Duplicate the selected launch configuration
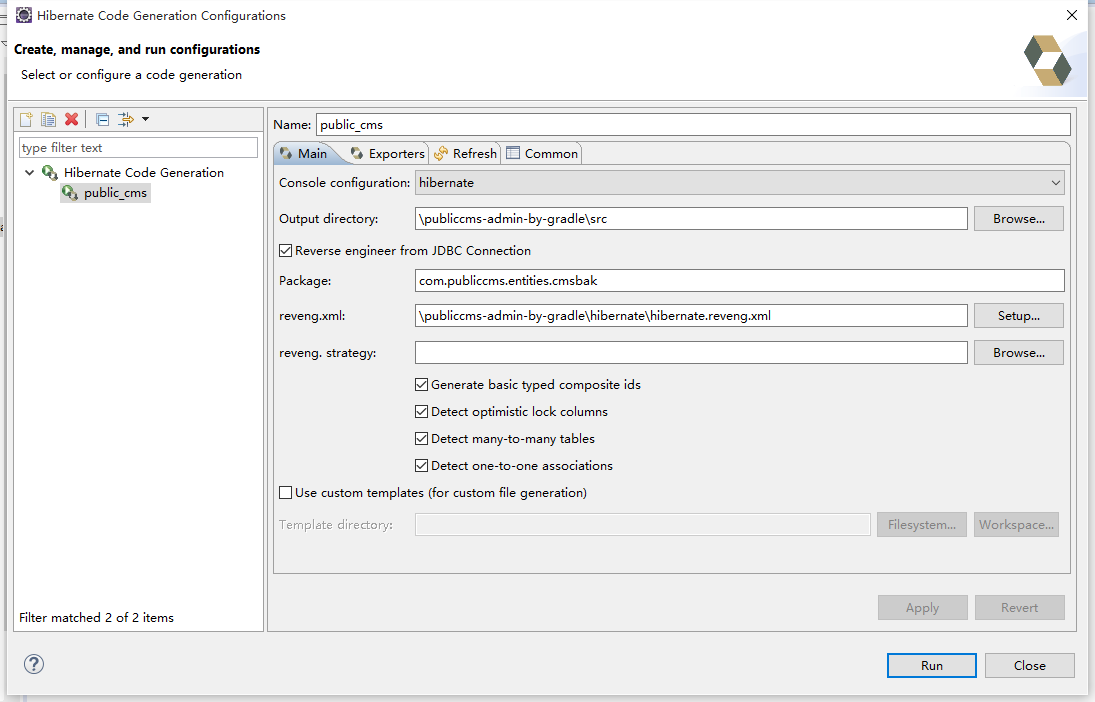 [x=48, y=120]
